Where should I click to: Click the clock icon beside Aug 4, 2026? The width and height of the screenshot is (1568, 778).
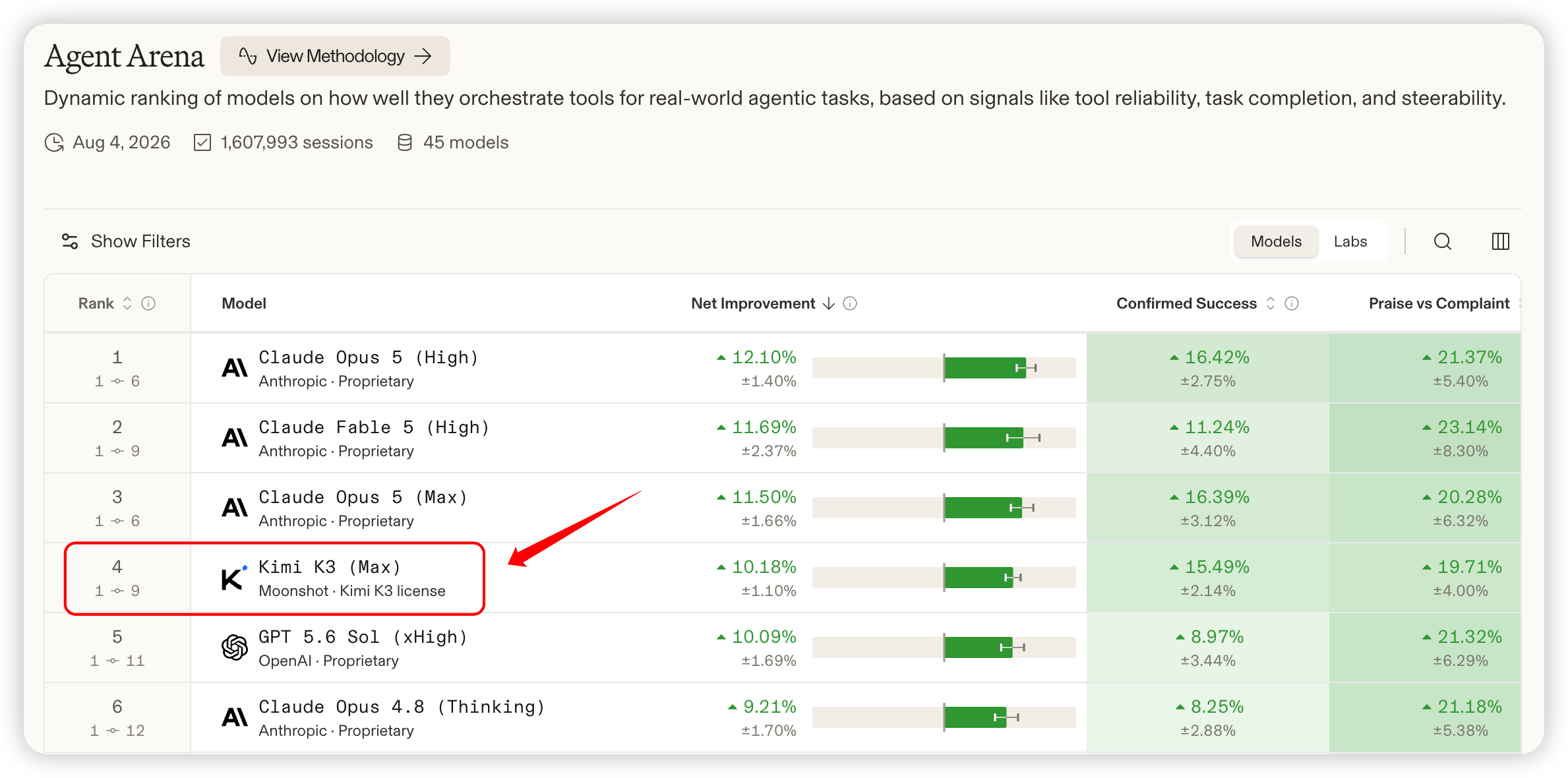54,142
